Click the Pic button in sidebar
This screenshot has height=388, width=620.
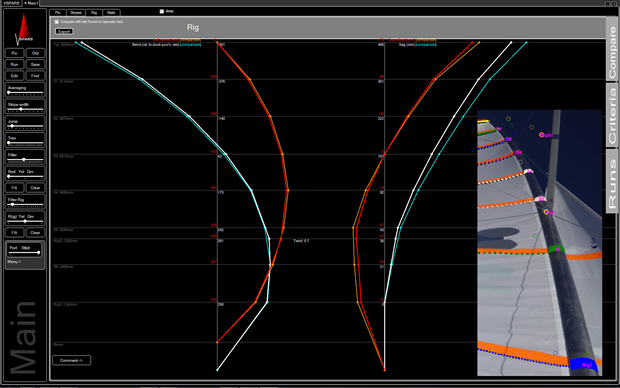click(14, 53)
